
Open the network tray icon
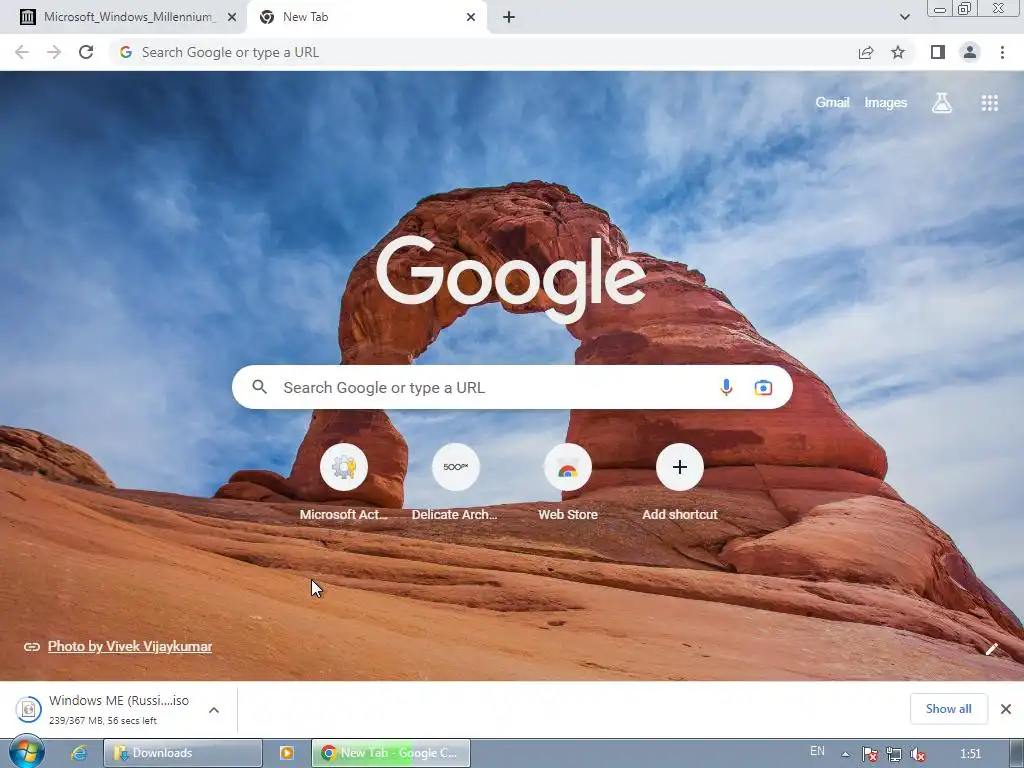(893, 754)
